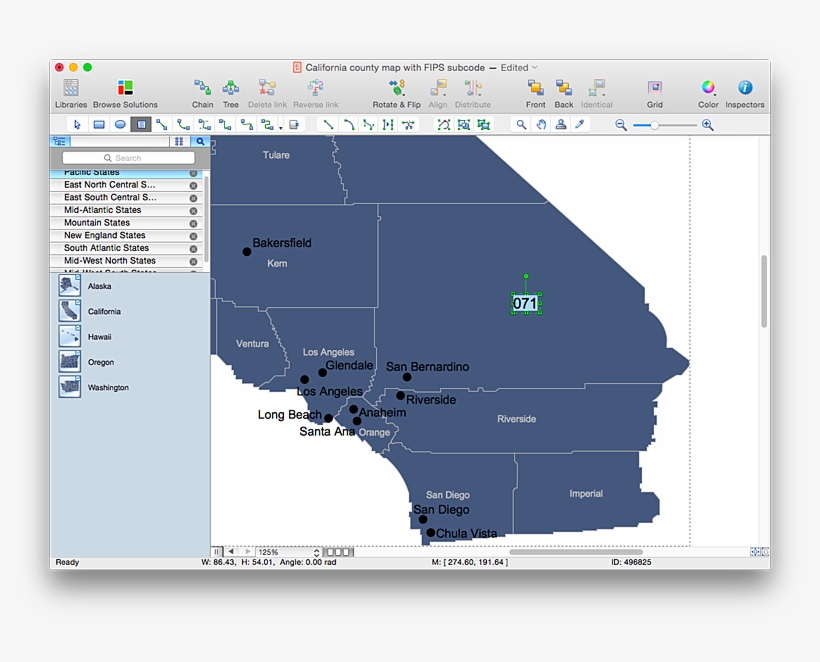Click the Ventura county label
820x662 pixels.
(x=252, y=344)
